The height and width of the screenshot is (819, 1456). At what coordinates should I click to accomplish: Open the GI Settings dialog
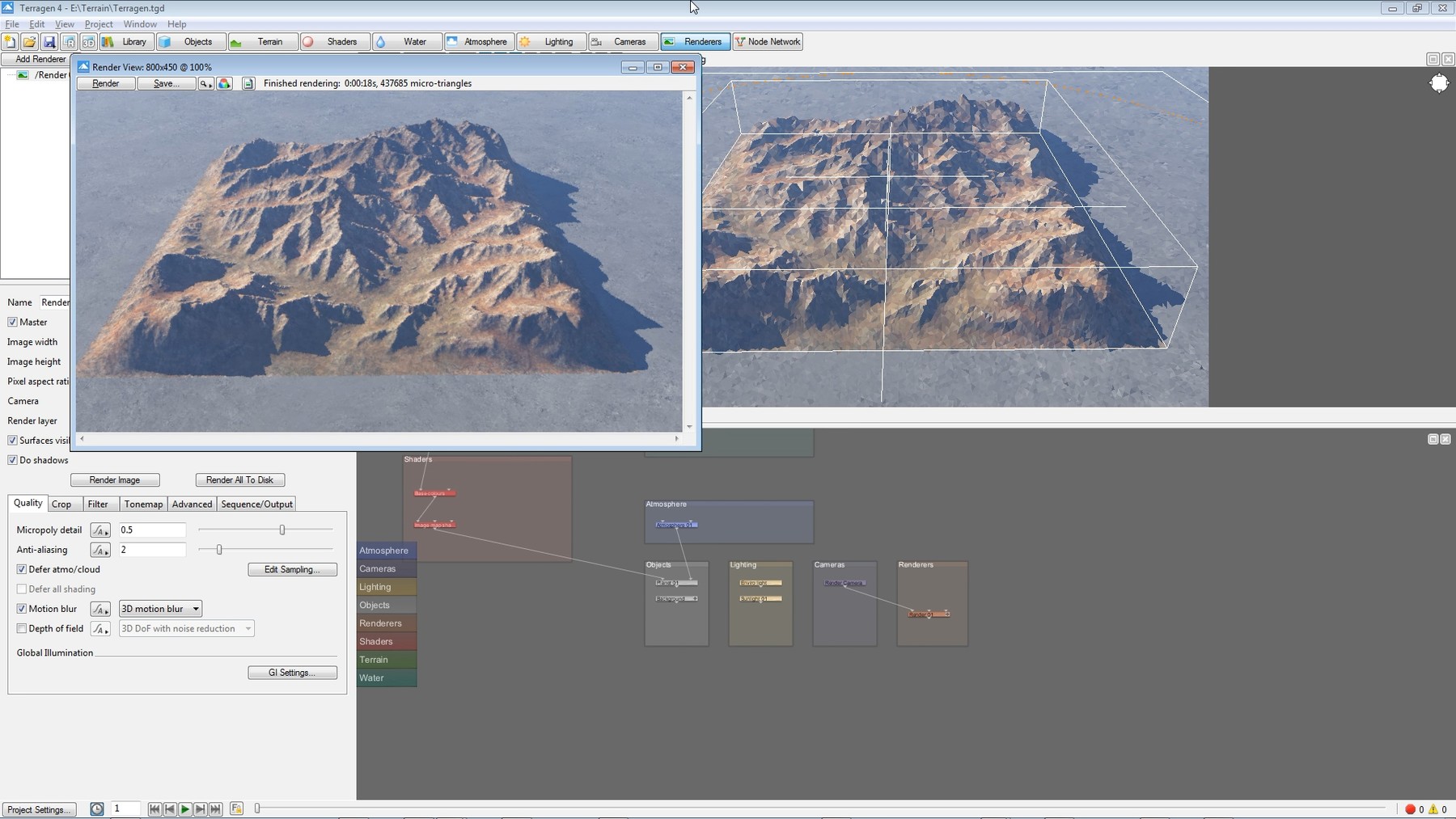pyautogui.click(x=293, y=672)
